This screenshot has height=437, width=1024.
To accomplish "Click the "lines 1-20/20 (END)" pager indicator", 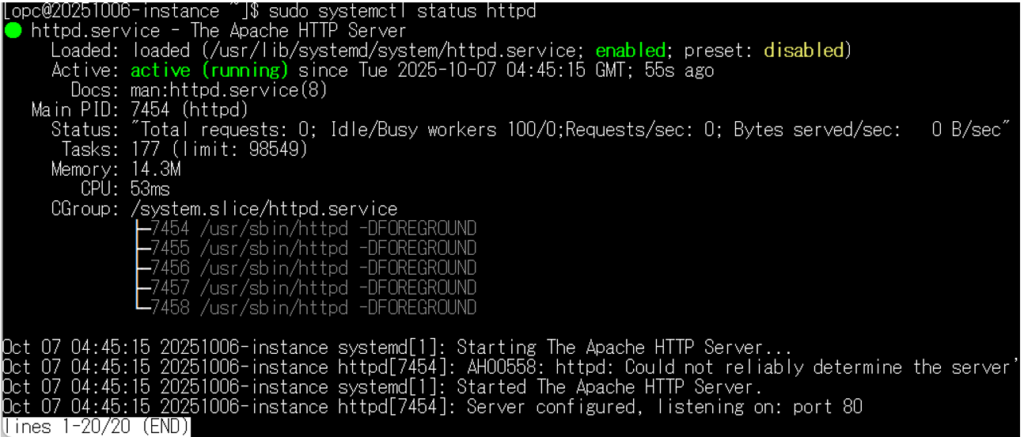I will click(x=96, y=427).
